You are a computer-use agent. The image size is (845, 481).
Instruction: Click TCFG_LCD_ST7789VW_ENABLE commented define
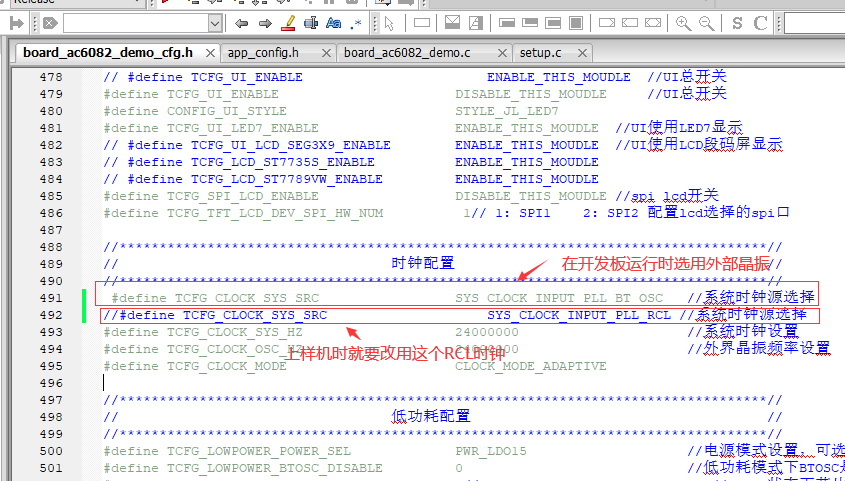[x=287, y=179]
